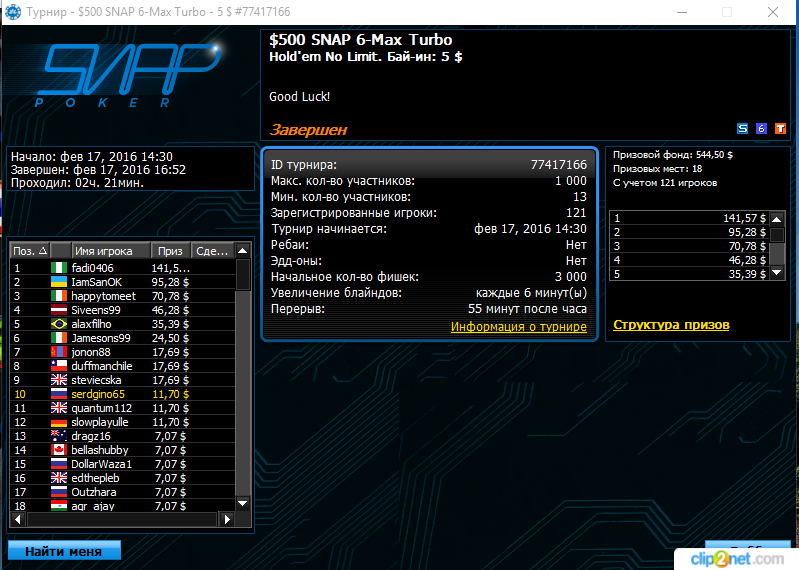The height and width of the screenshot is (570, 799).
Task: Select player row serdgino65
Action: tap(123, 394)
